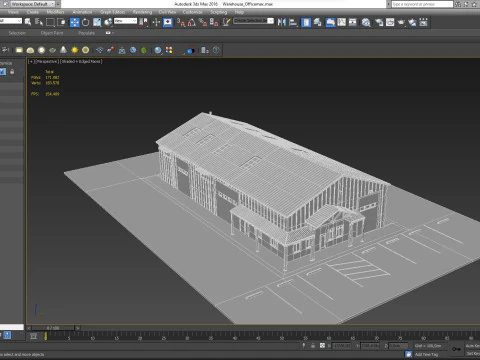Open the Curve Editor
The image size is (480, 360).
coord(342,22)
